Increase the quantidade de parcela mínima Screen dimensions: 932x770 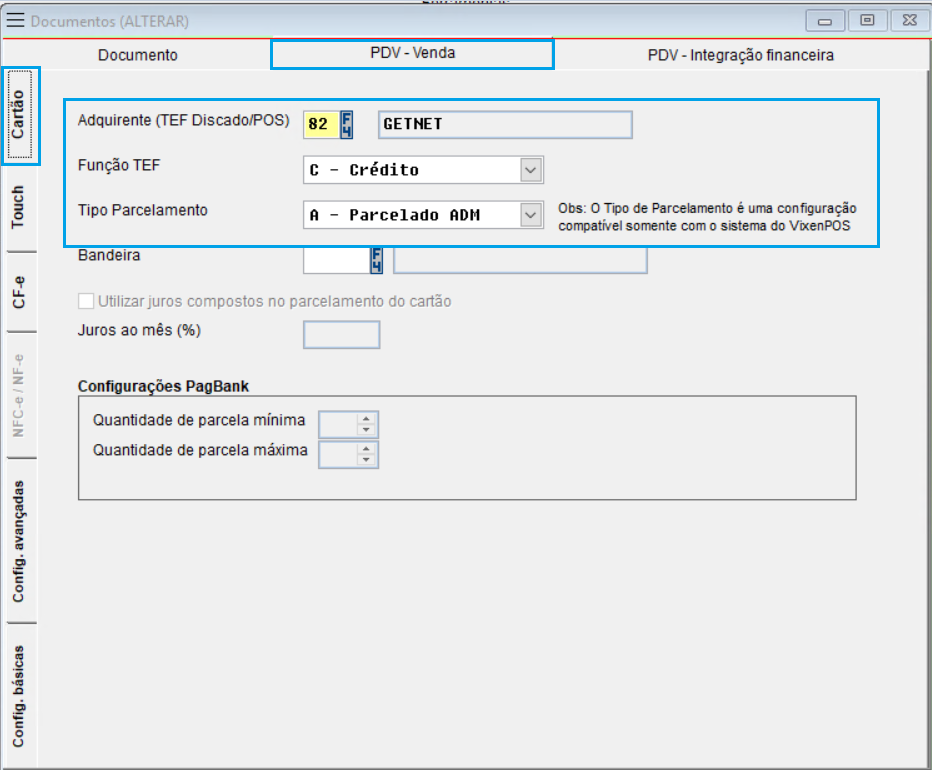(367, 419)
